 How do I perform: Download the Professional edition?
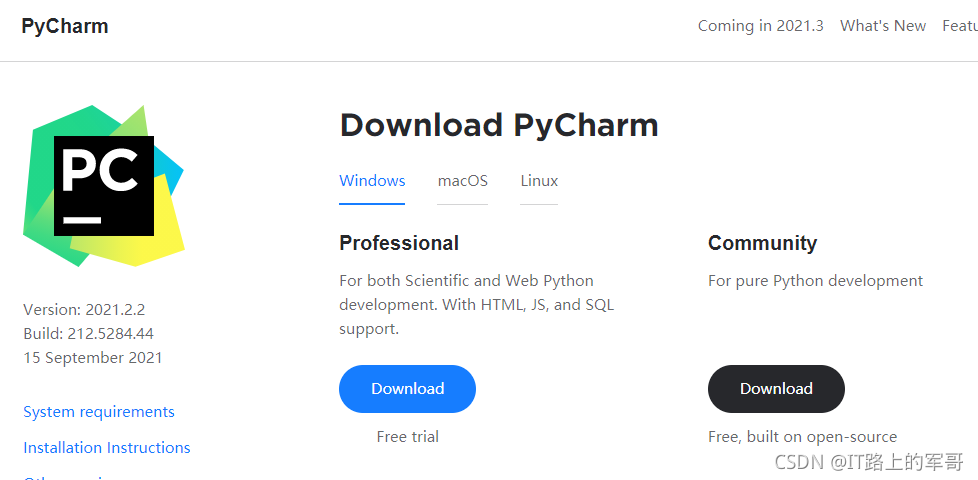coord(407,389)
